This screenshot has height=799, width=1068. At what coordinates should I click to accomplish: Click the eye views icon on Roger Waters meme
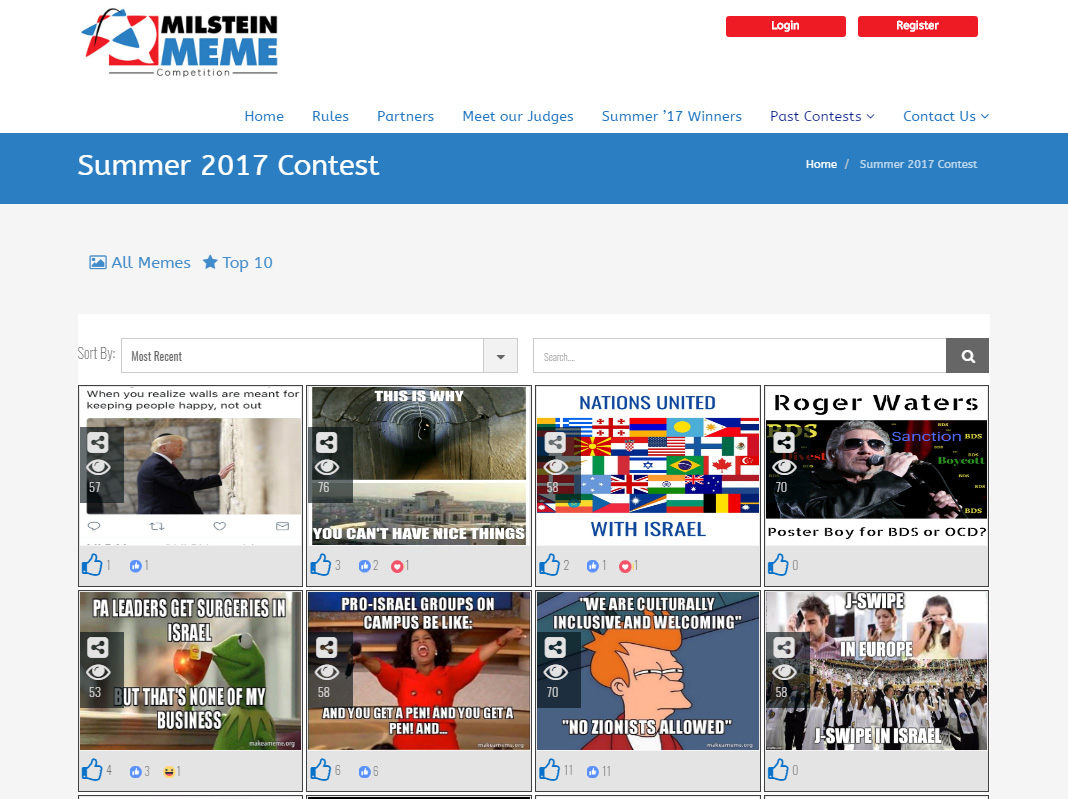(x=785, y=467)
